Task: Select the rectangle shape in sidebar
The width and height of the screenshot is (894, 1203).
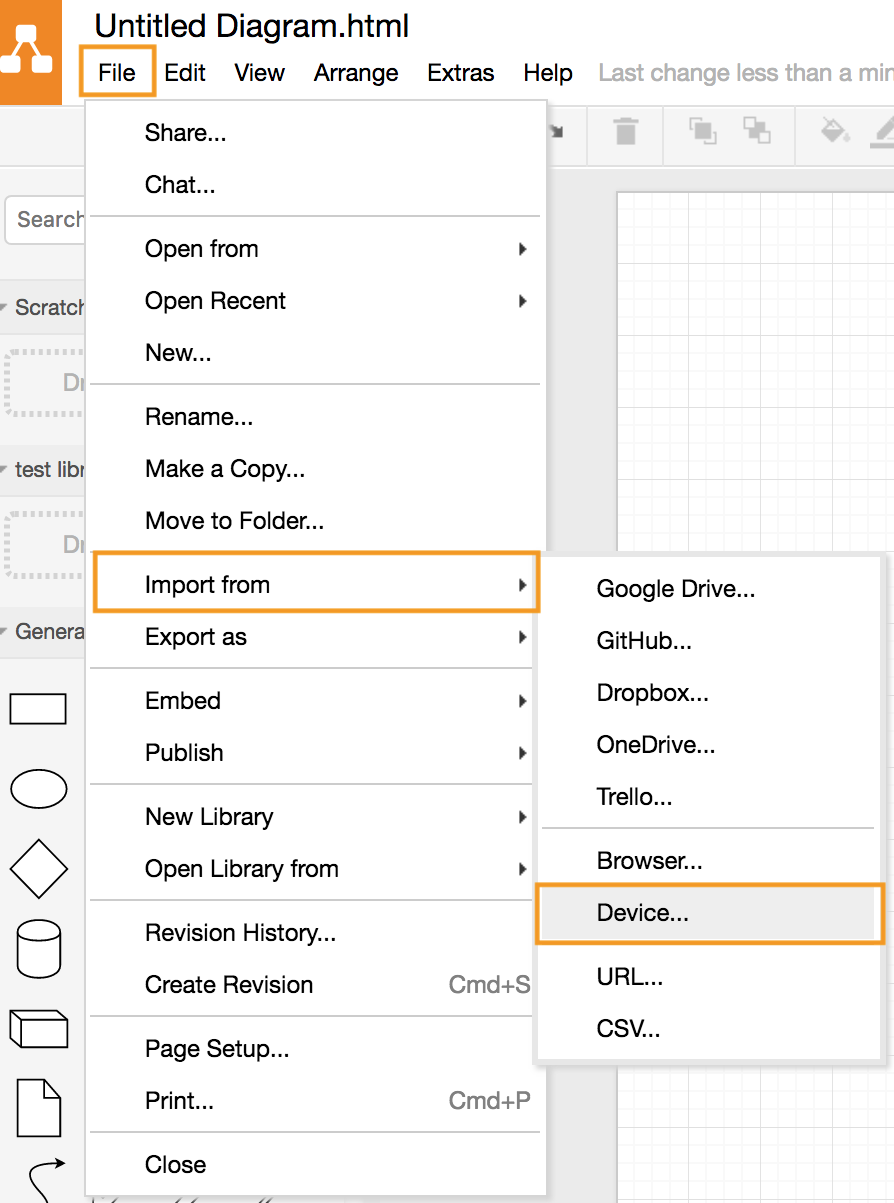Action: (38, 708)
